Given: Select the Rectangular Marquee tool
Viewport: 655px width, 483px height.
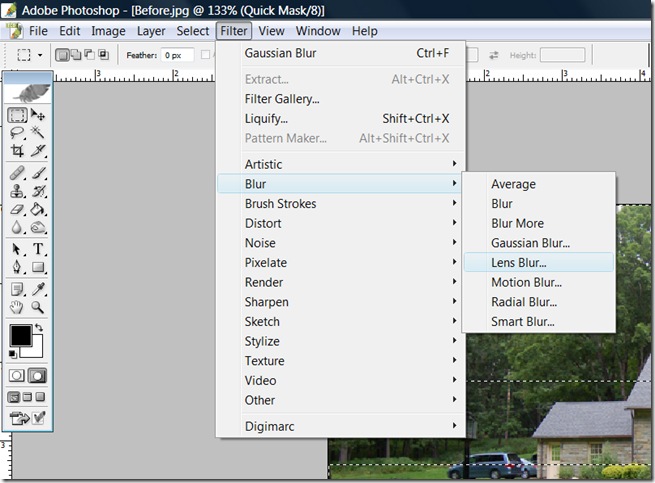Looking at the screenshot, I should (17, 114).
